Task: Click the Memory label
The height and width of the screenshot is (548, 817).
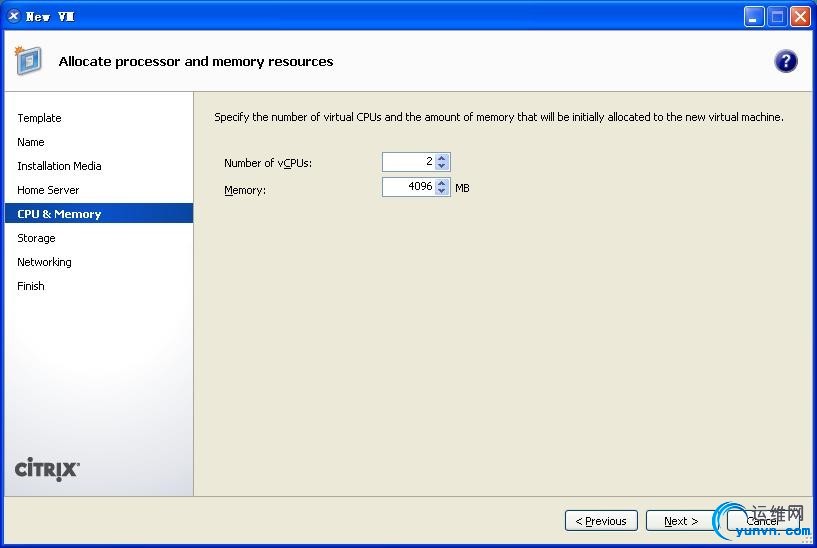Action: [x=245, y=190]
